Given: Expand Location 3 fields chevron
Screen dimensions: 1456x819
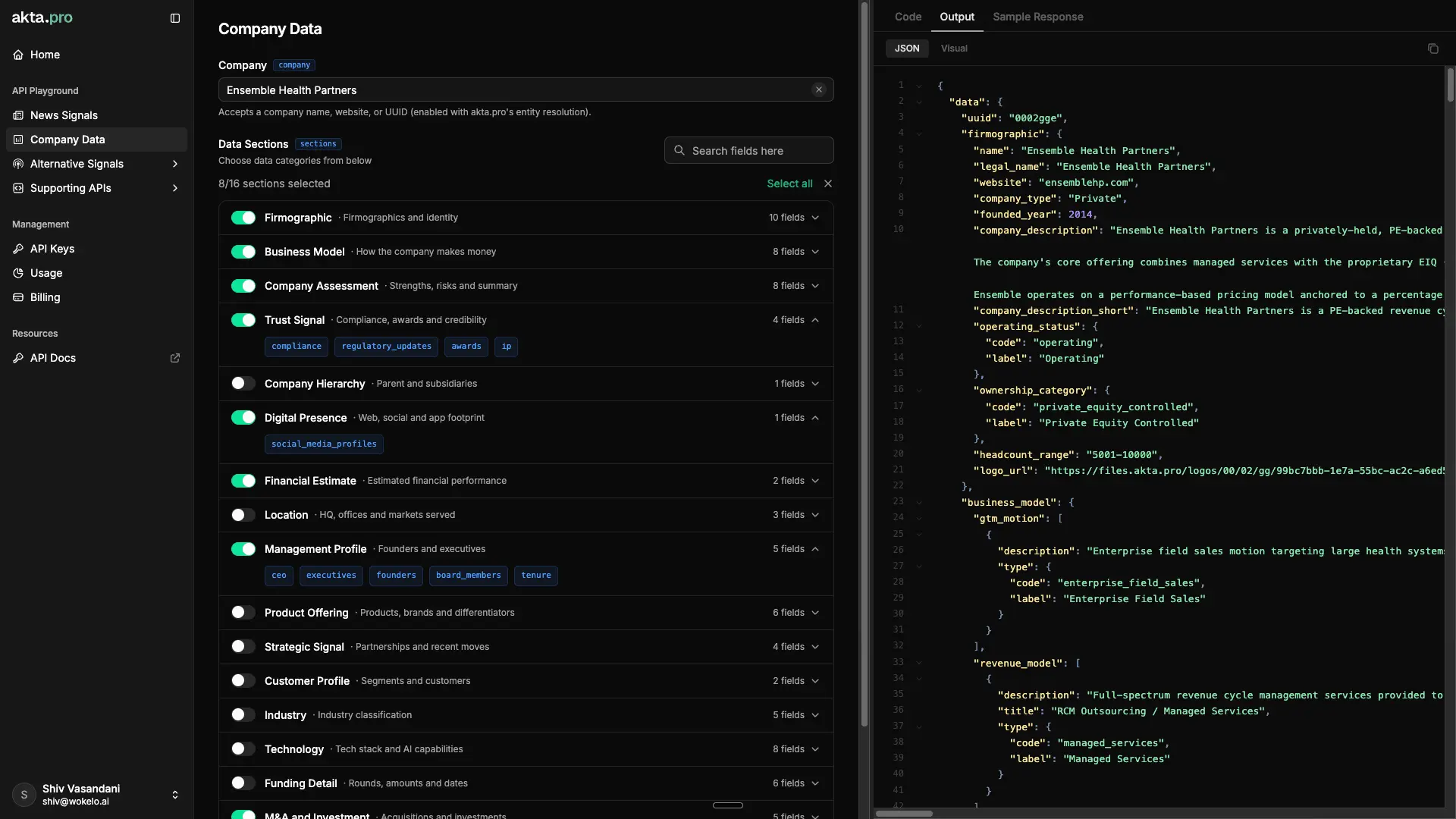Looking at the screenshot, I should point(815,515).
